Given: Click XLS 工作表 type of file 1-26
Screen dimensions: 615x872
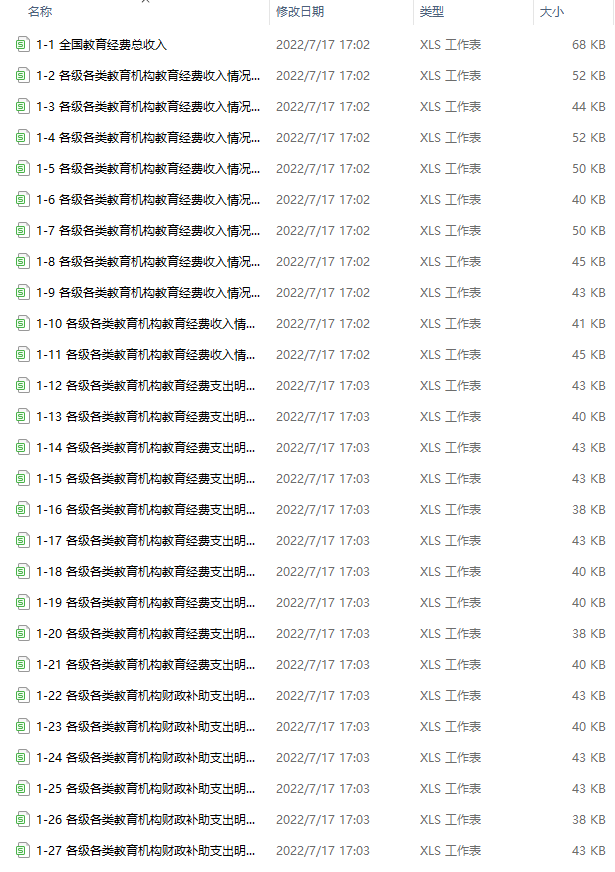Looking at the screenshot, I should [450, 820].
